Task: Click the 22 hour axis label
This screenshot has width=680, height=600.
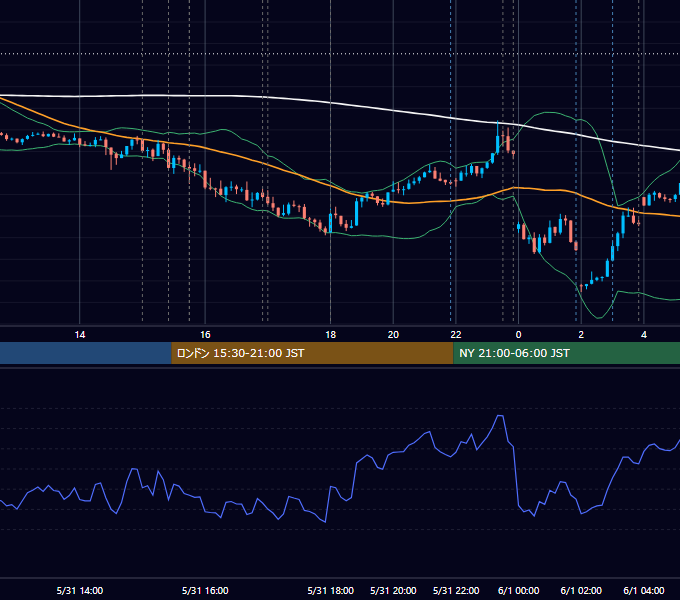Action: (x=456, y=335)
